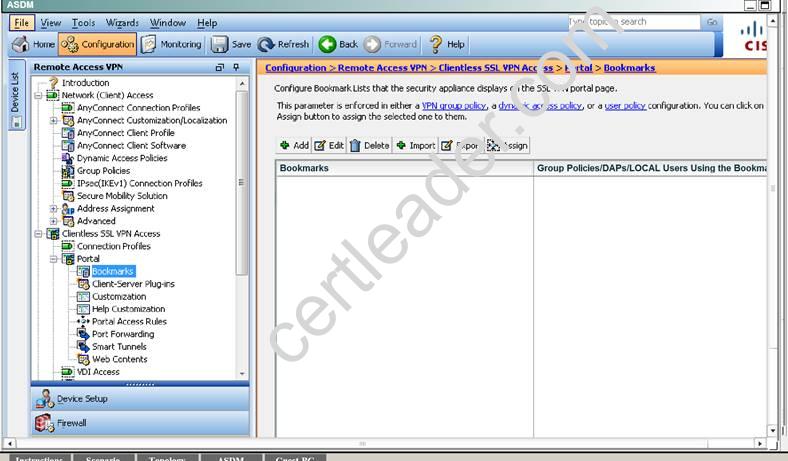Screen dimensions: 788x461
Task: Open the File menu
Action: tap(22, 23)
